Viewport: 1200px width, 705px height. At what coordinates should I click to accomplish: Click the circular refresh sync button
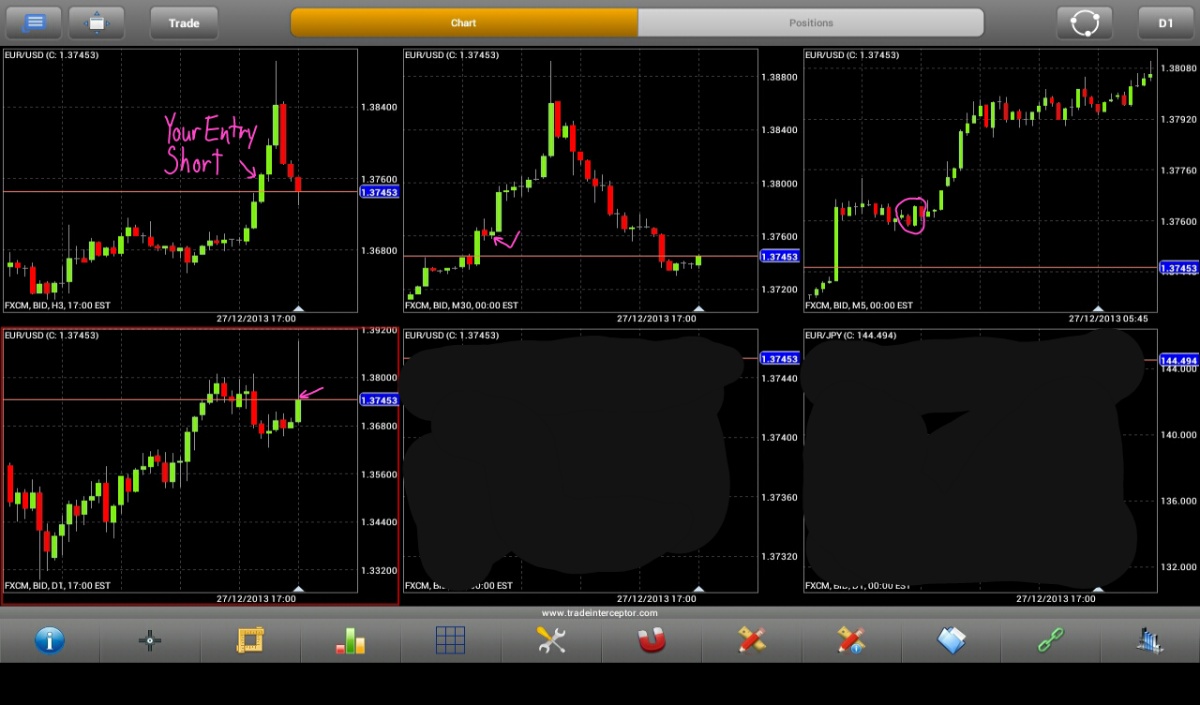tap(1085, 23)
